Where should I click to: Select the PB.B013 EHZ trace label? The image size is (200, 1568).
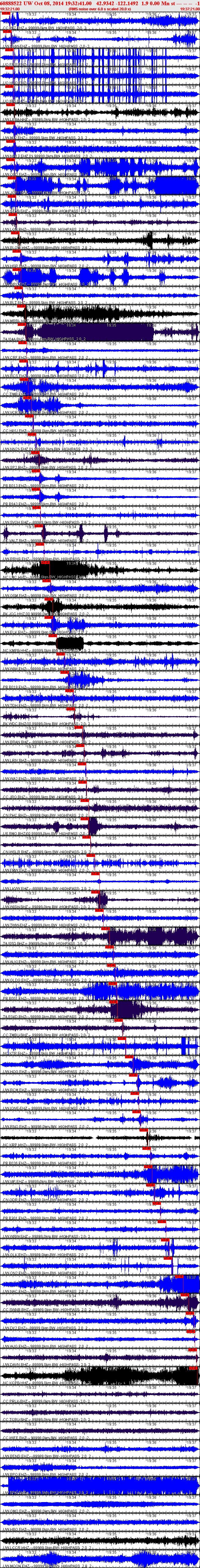coord(46,486)
